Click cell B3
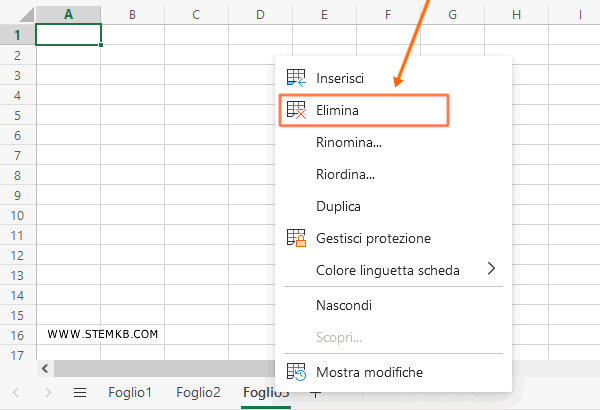 132,75
